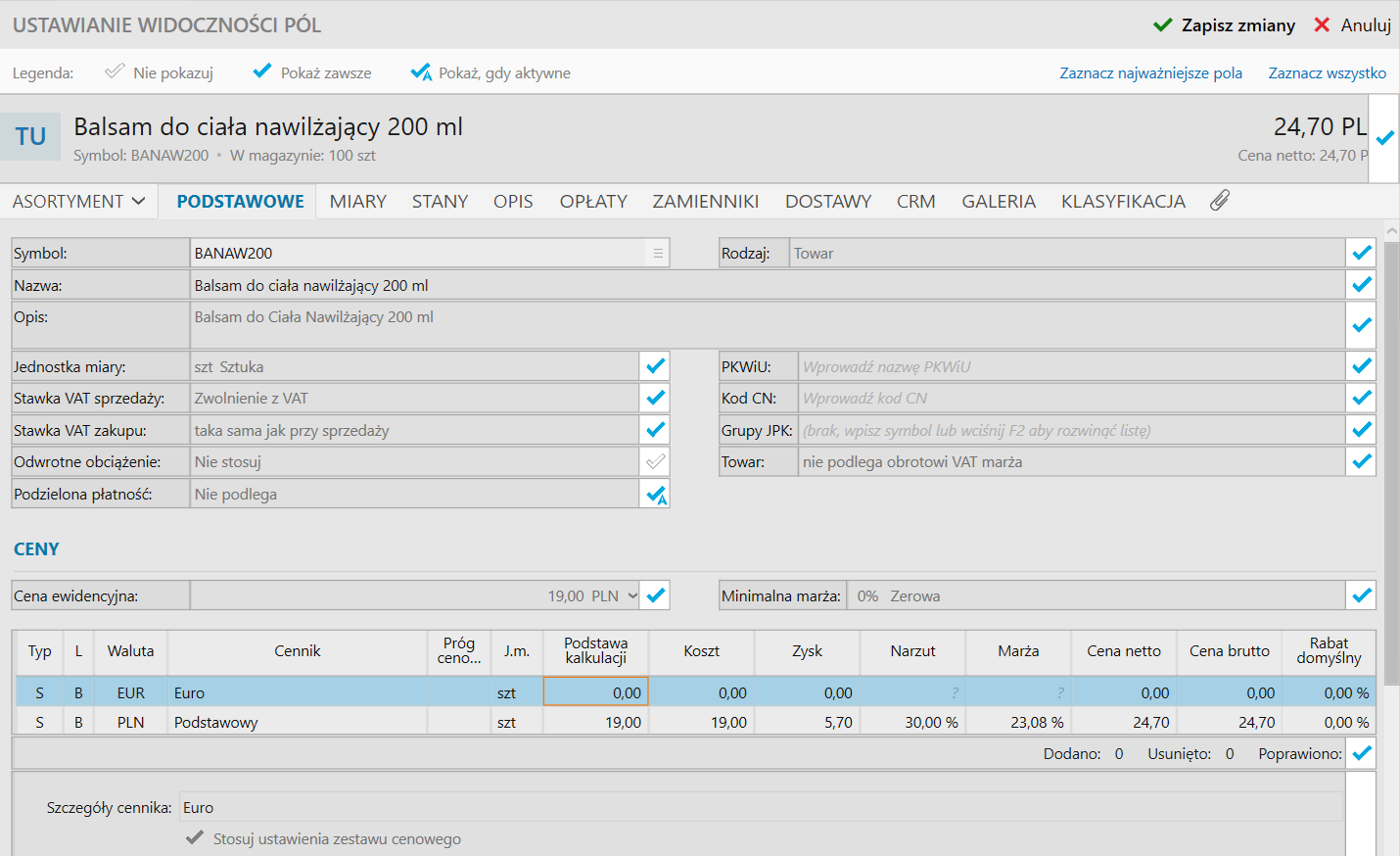Click the Podstawa kalkulacji cell in Euro row
This screenshot has height=856, width=1400.
pos(595,692)
